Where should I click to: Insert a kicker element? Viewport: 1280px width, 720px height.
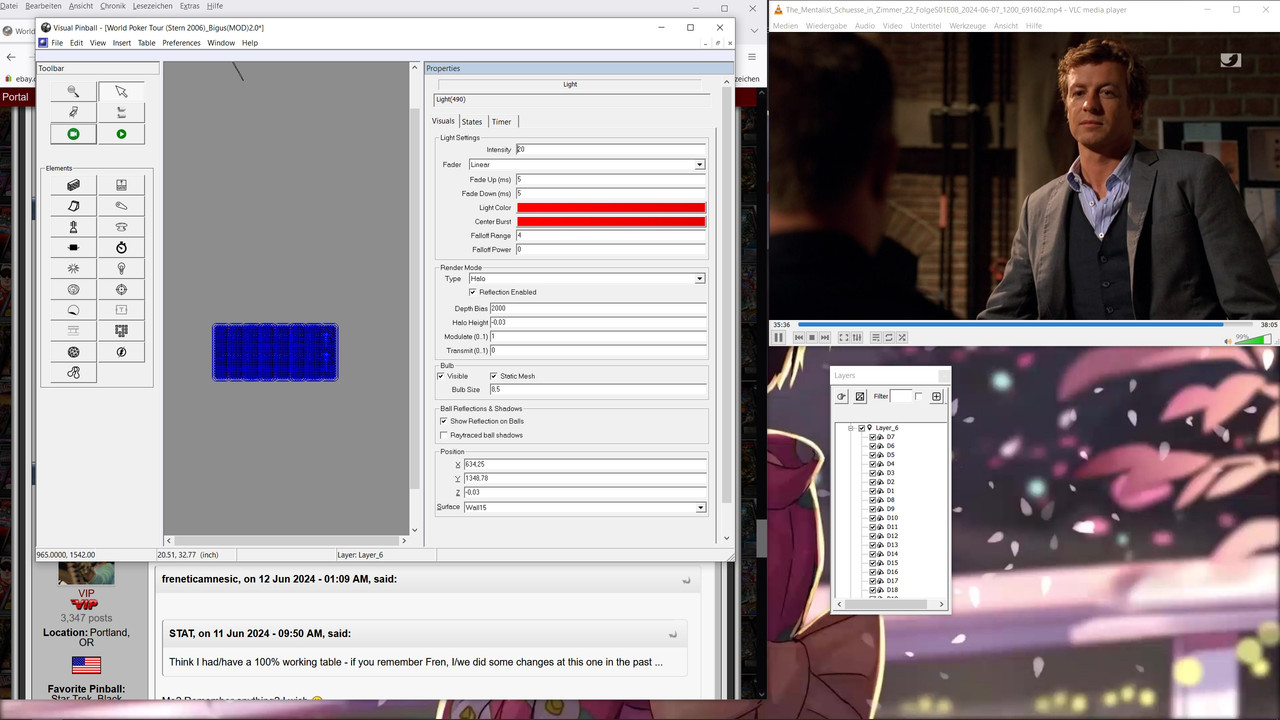pos(73,290)
